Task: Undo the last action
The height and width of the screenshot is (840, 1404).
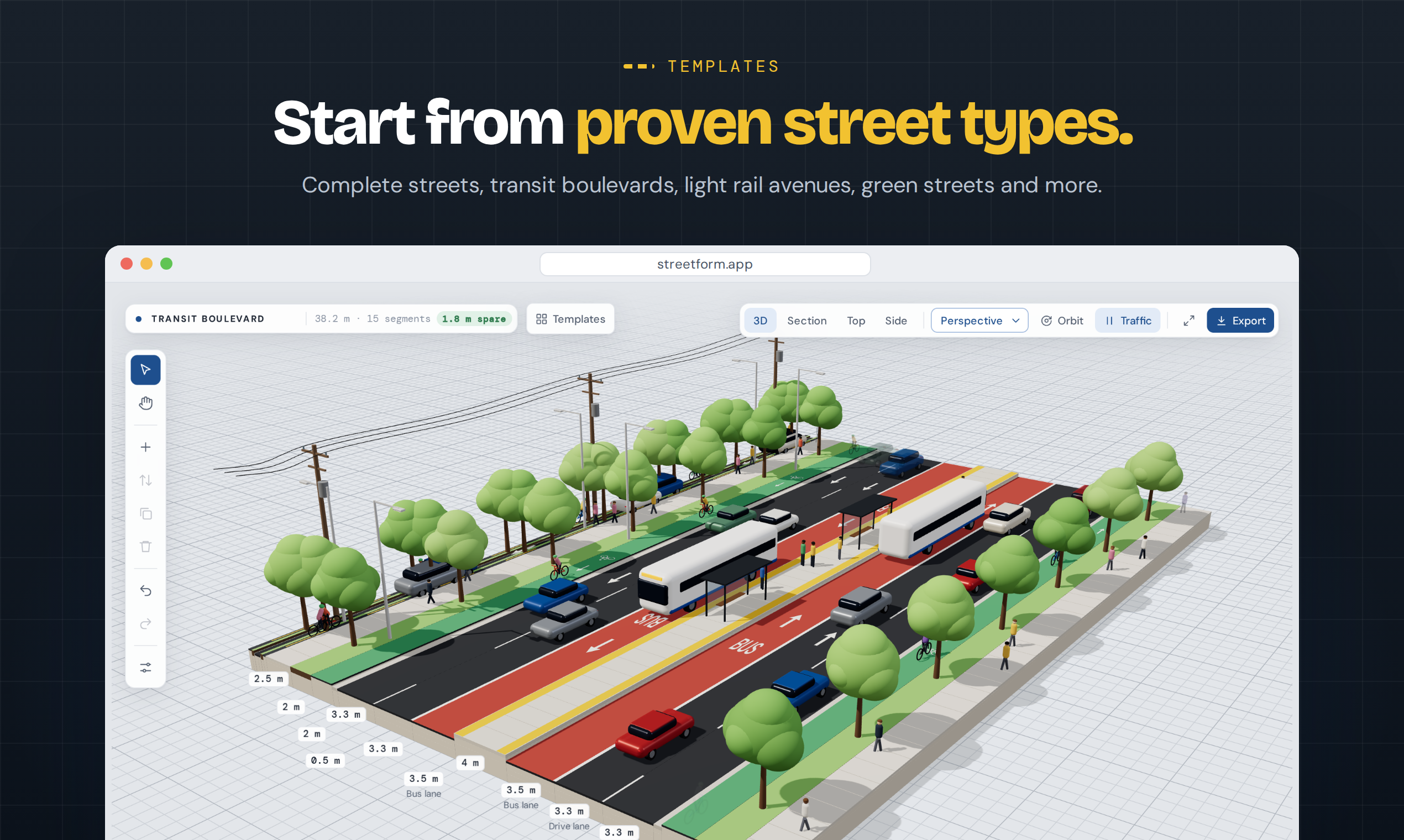Action: tap(145, 590)
